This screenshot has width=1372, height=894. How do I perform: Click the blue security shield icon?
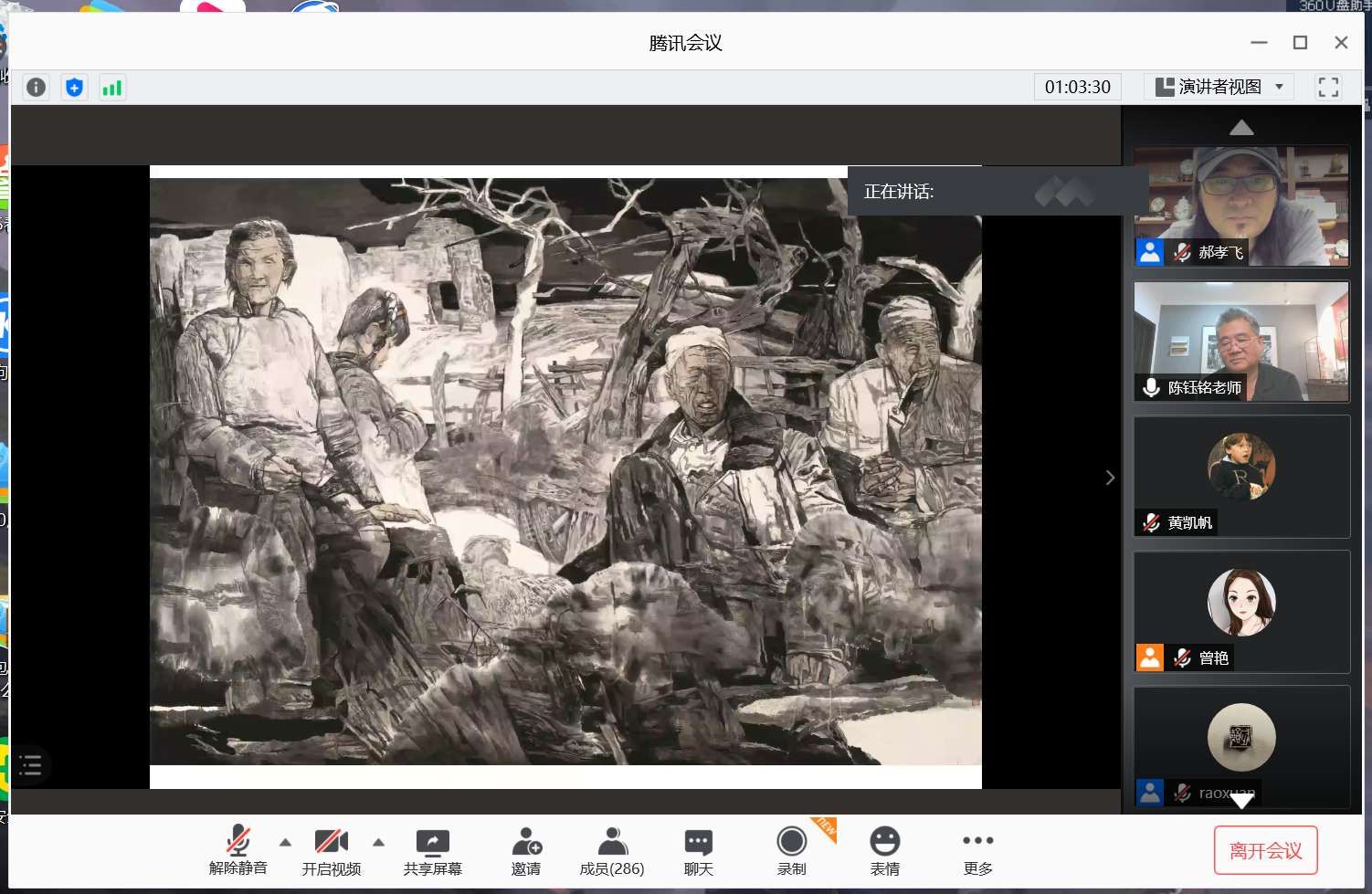click(x=74, y=88)
